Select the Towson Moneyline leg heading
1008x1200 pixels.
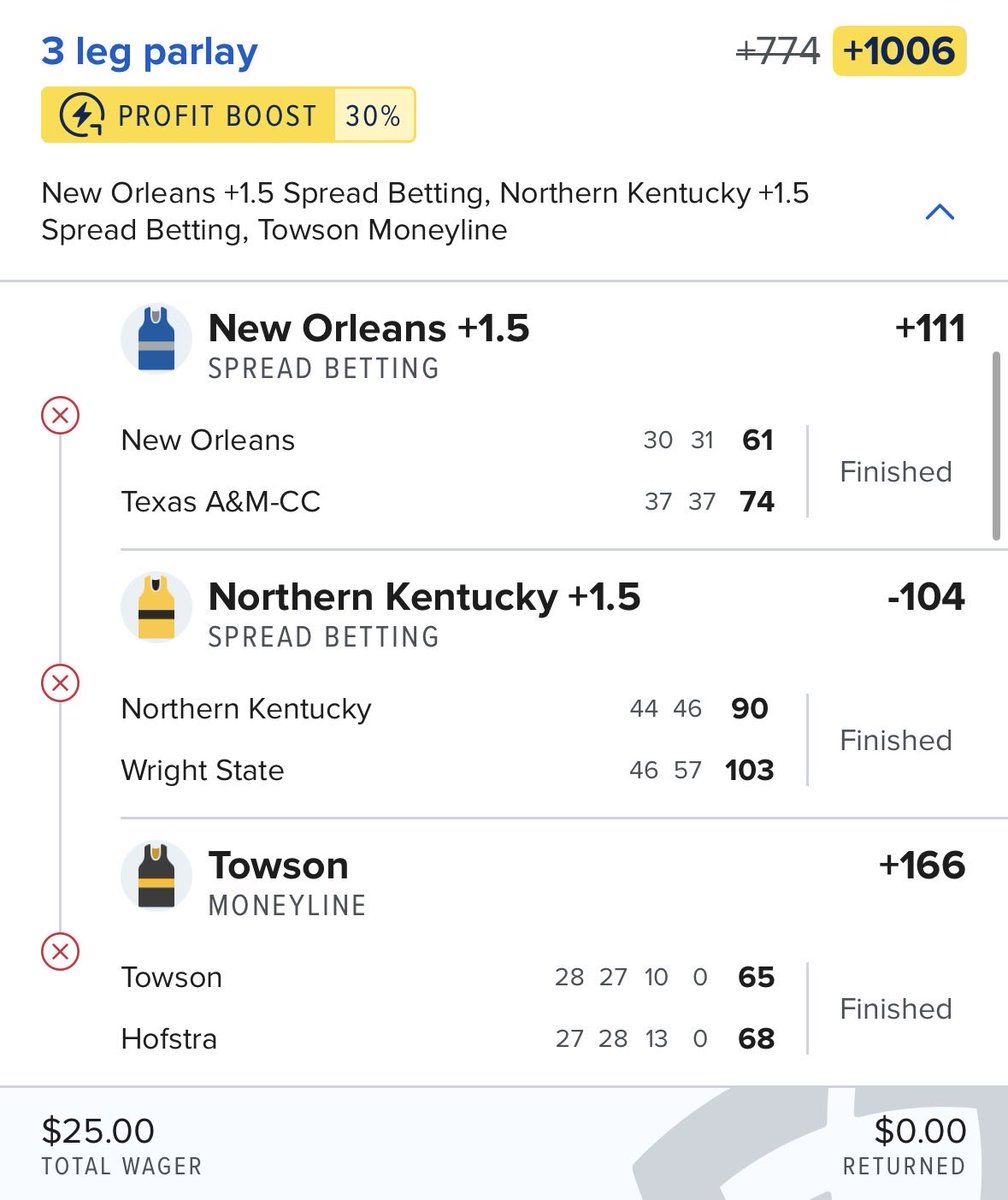point(278,866)
